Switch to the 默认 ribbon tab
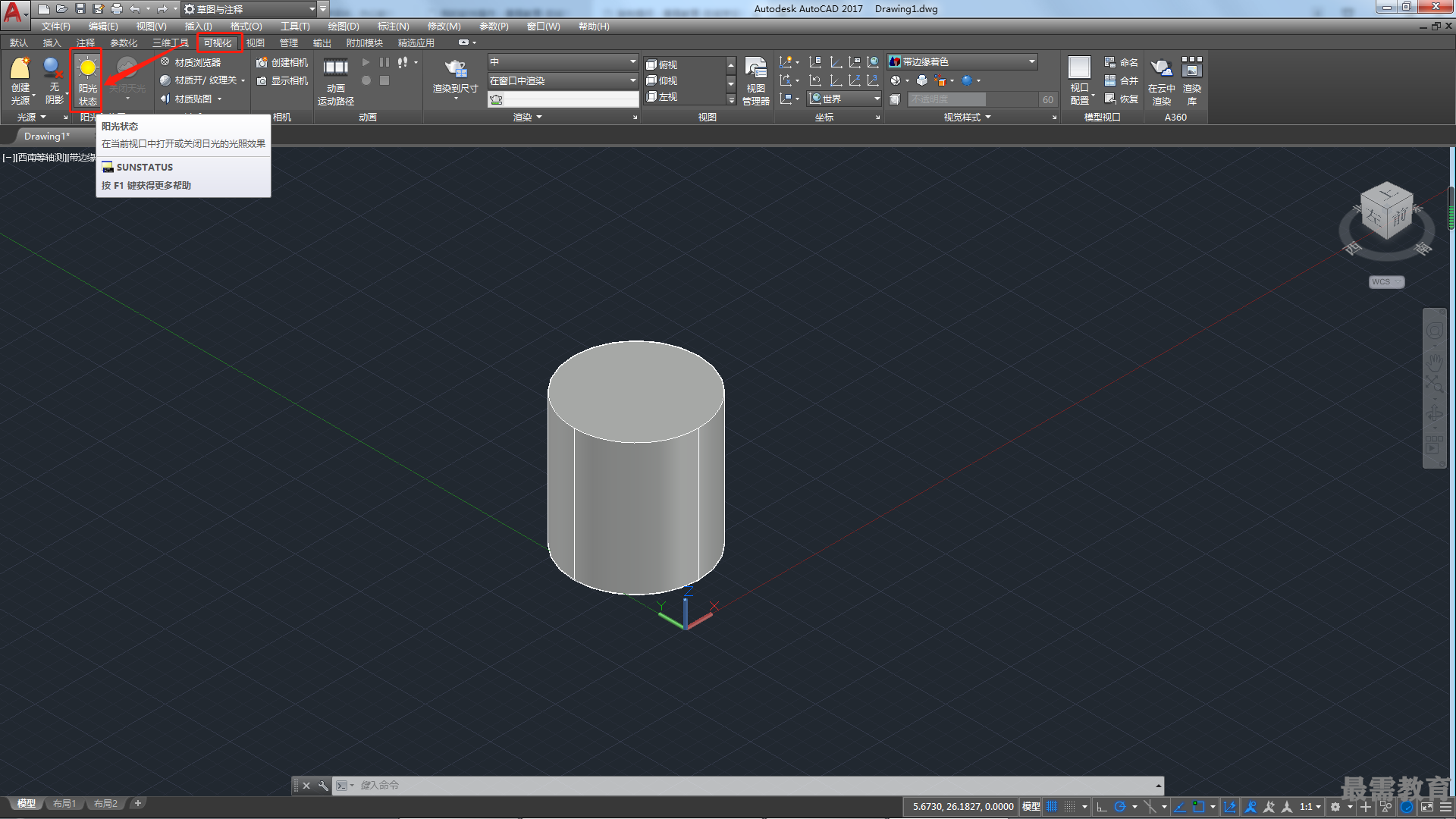1456x819 pixels. click(19, 43)
